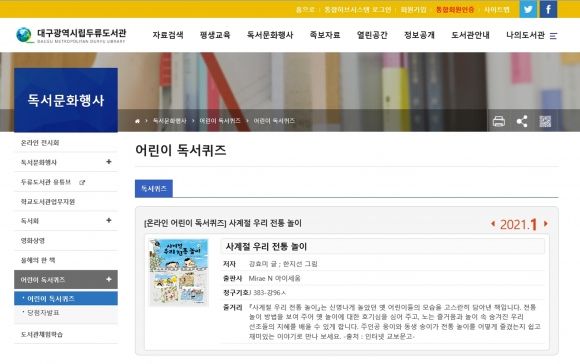Click the book cover thumbnail
580x364 pixels.
(x=178, y=273)
